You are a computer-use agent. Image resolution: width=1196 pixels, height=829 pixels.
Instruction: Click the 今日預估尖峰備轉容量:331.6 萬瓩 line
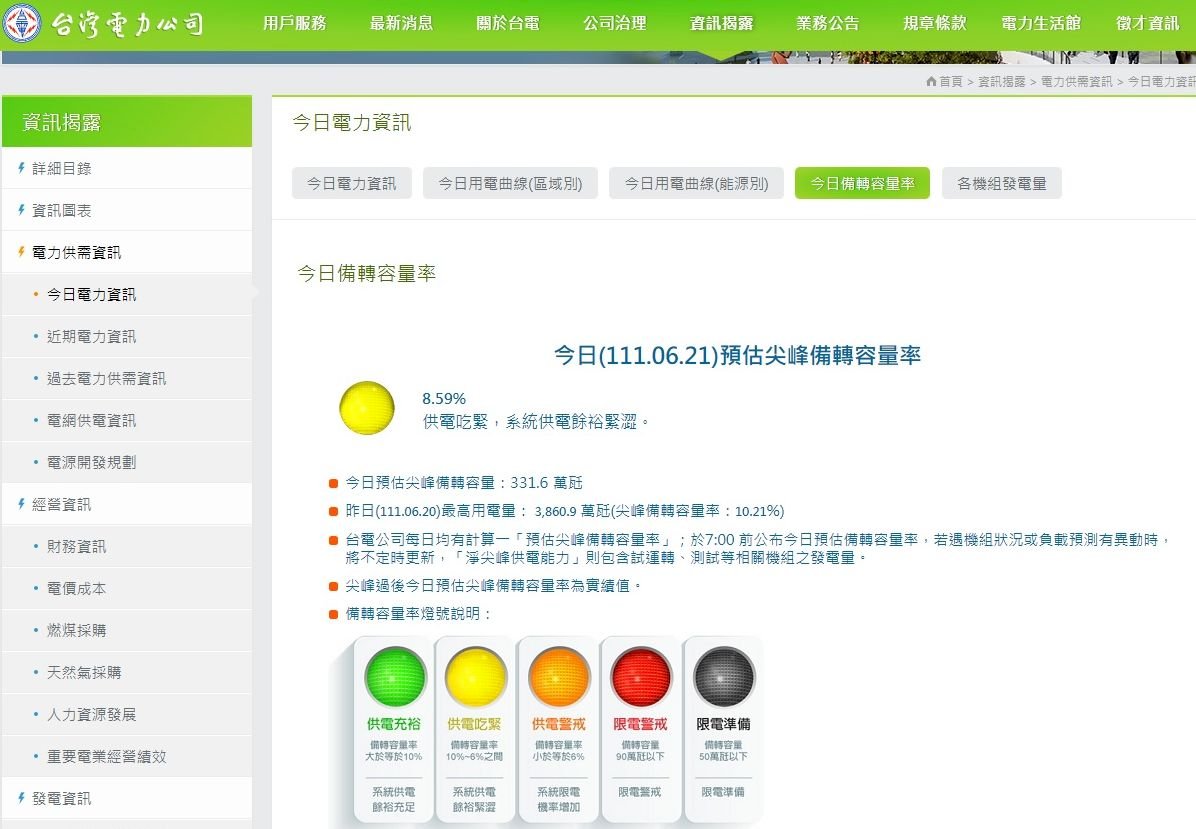coord(464,483)
